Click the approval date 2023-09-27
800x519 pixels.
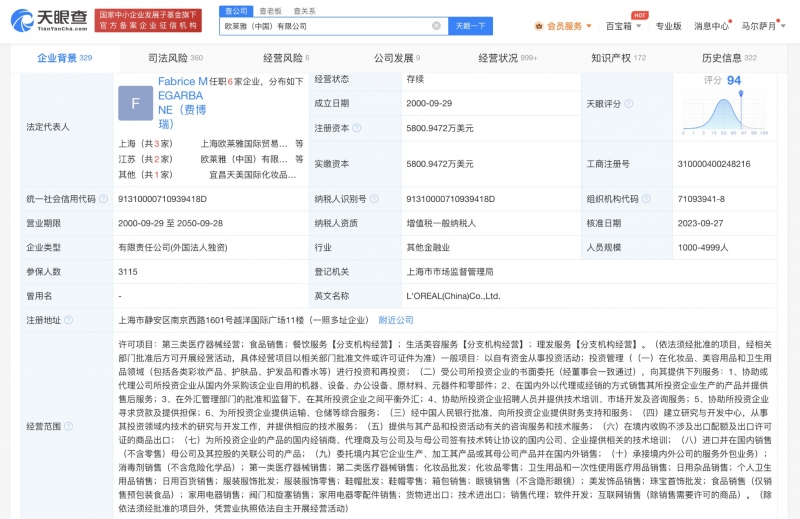tap(701, 223)
